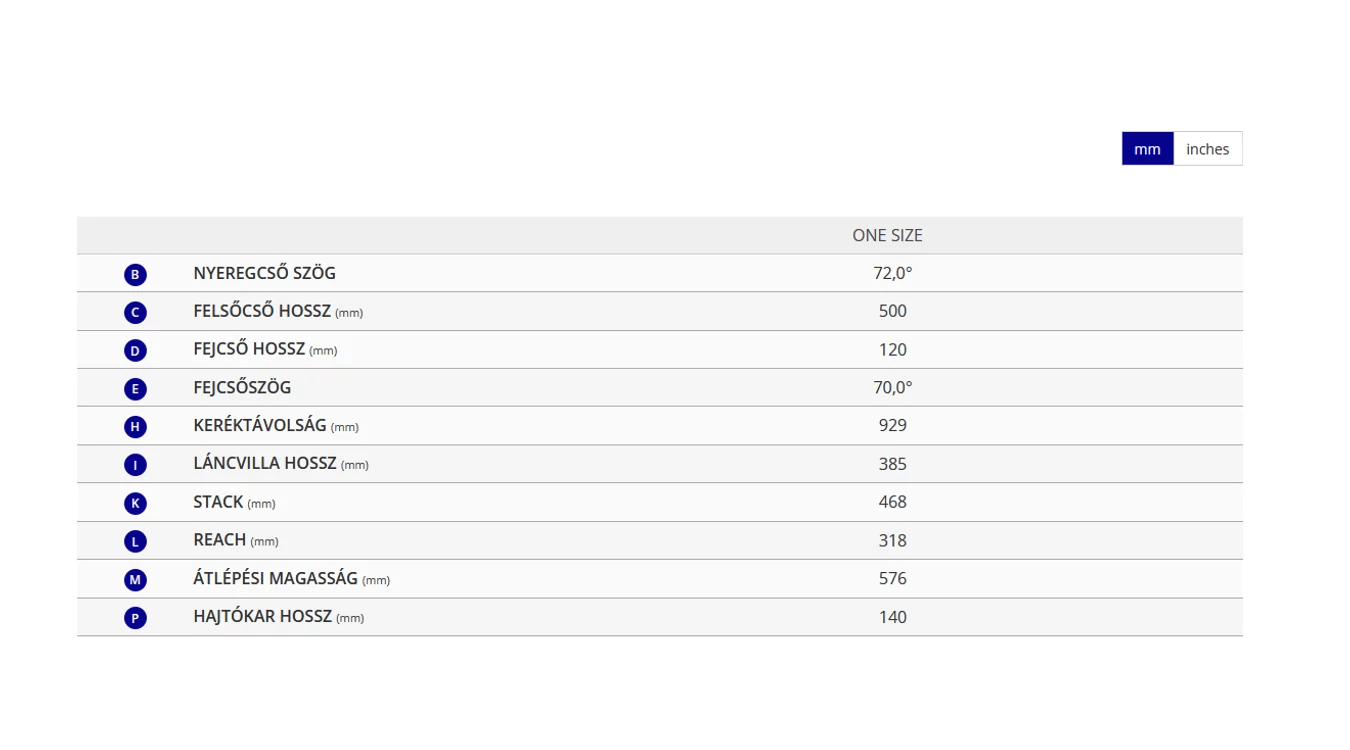Click the ONE SIZE column header
This screenshot has width=1350, height=750.
[x=887, y=235]
